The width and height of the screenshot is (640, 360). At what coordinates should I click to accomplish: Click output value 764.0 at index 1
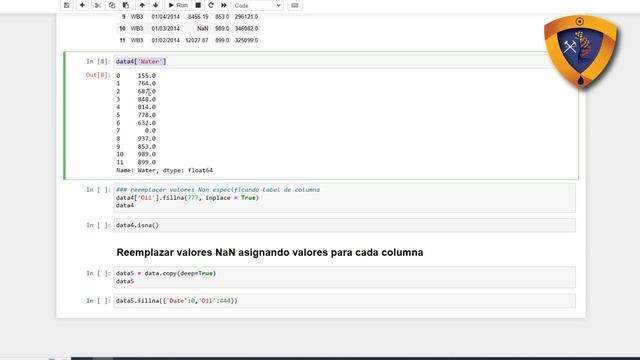[x=147, y=83]
